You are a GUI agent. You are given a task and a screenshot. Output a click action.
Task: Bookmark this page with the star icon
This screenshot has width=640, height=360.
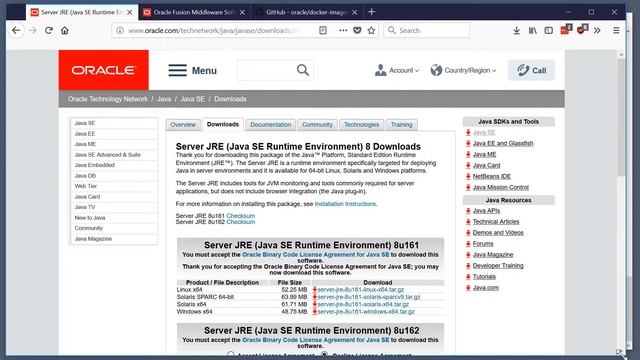tap(371, 30)
